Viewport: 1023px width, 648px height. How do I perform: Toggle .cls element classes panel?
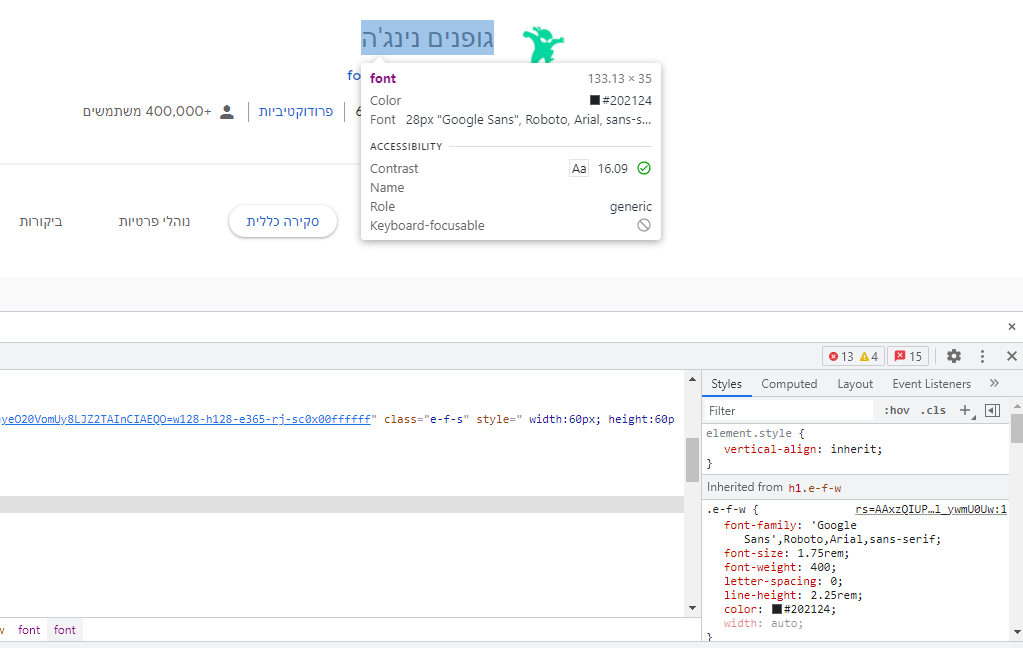933,410
